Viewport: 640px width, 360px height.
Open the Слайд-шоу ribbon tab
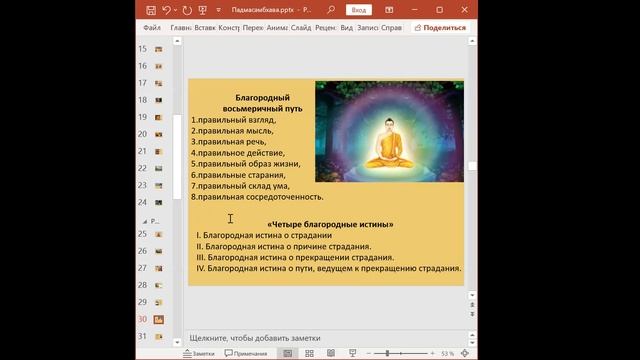(301, 28)
